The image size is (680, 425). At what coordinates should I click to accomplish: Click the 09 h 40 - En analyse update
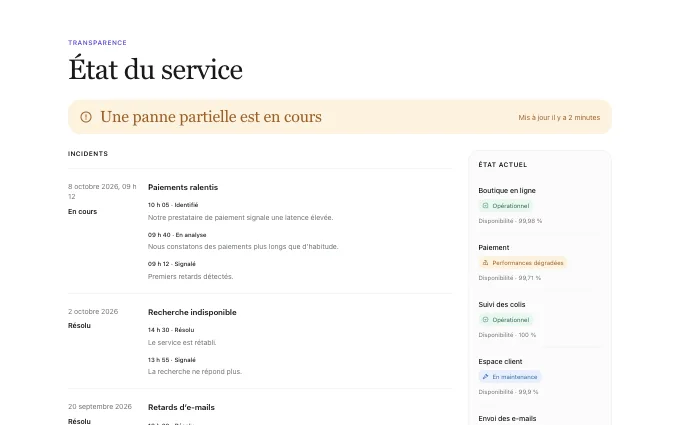[x=177, y=235]
